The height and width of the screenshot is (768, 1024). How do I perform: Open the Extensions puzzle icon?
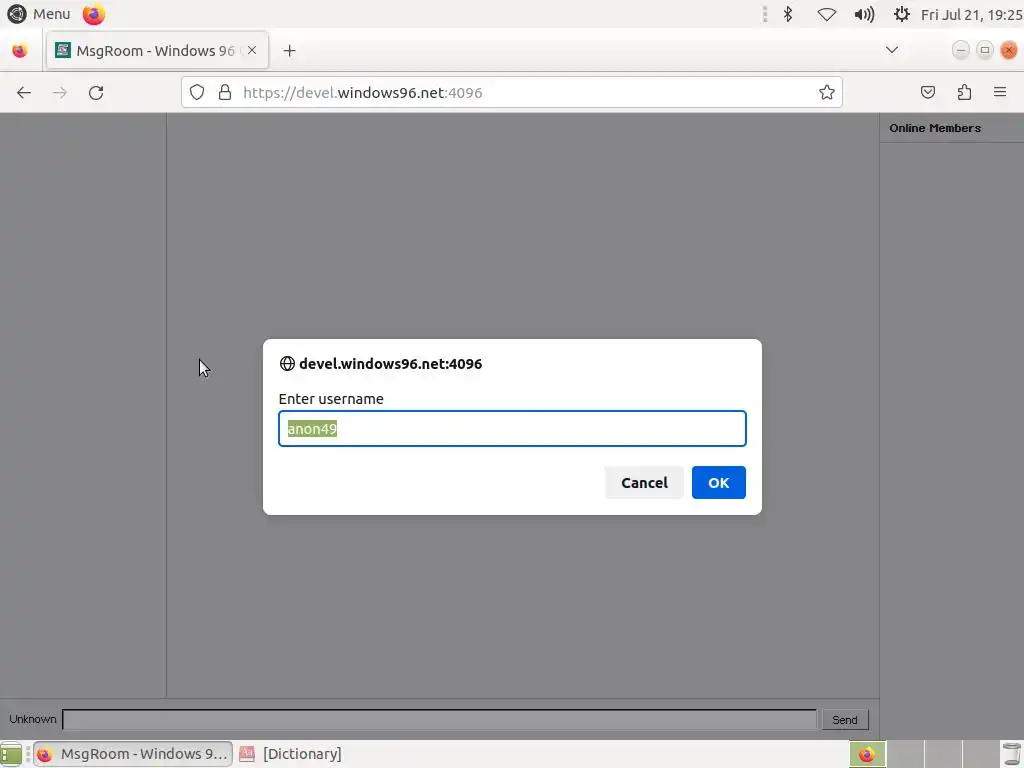964,93
